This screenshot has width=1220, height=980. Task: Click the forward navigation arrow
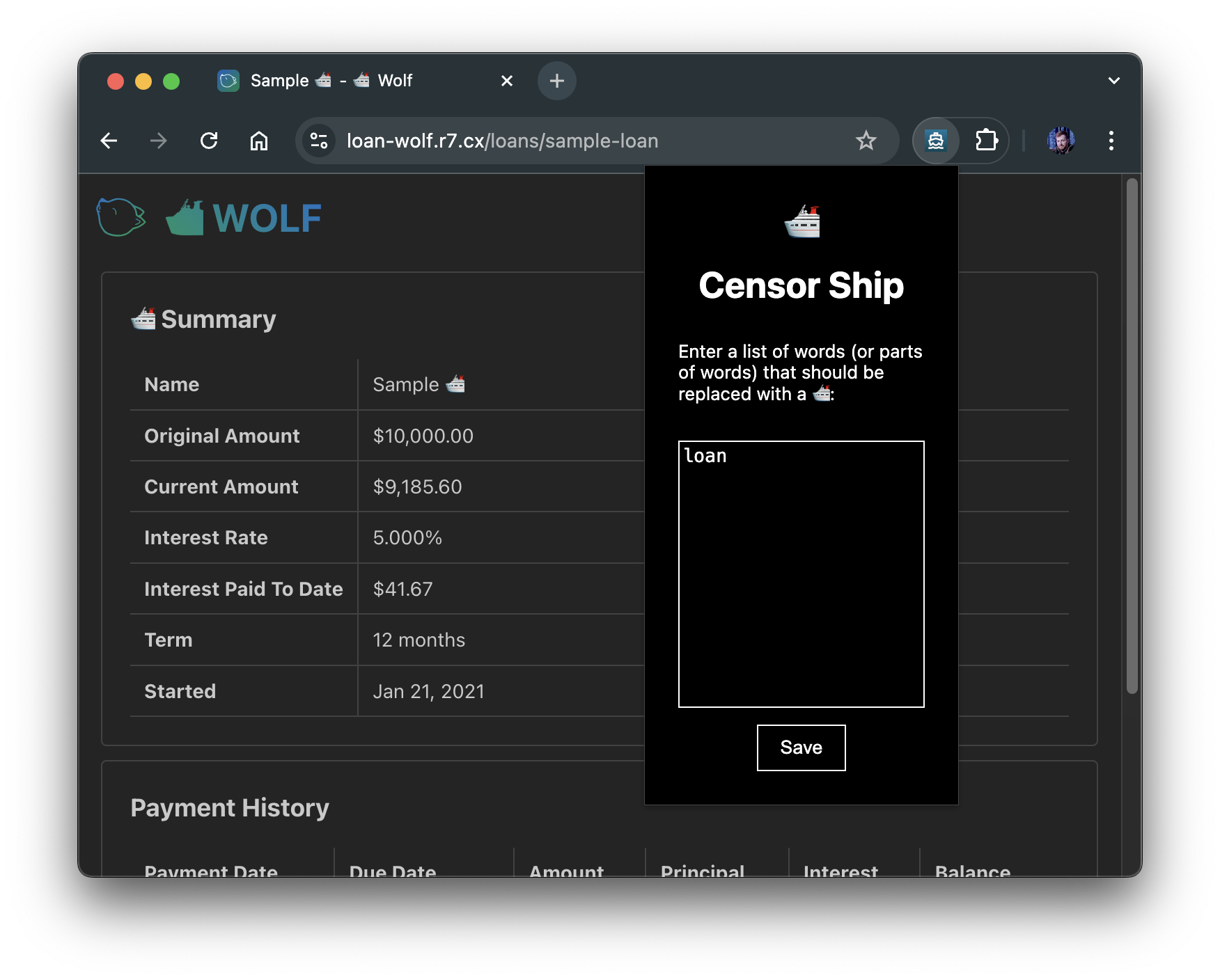159,141
